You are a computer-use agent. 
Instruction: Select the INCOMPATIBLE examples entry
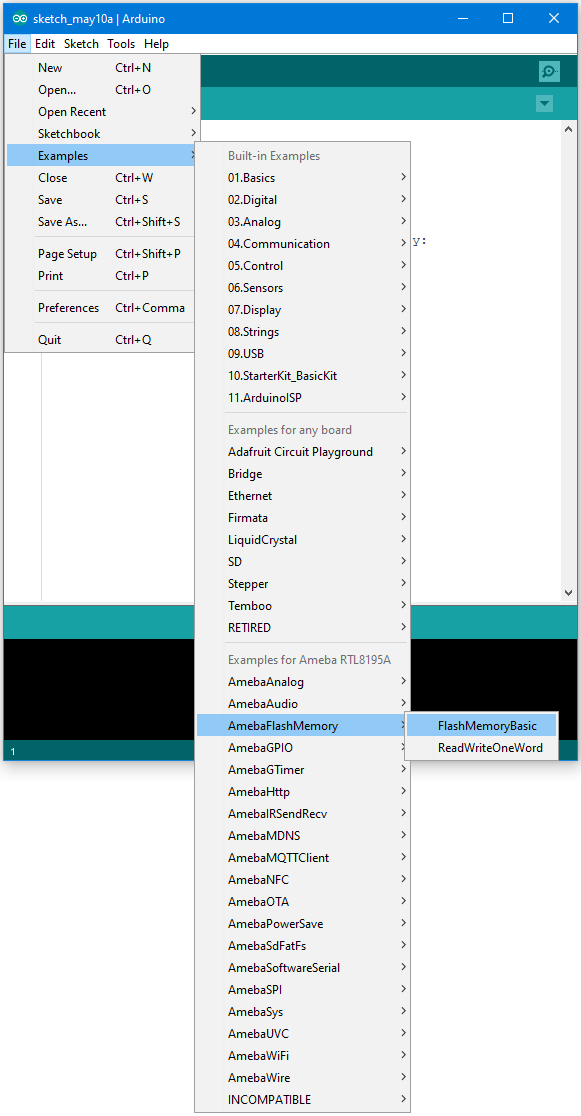(x=303, y=1100)
